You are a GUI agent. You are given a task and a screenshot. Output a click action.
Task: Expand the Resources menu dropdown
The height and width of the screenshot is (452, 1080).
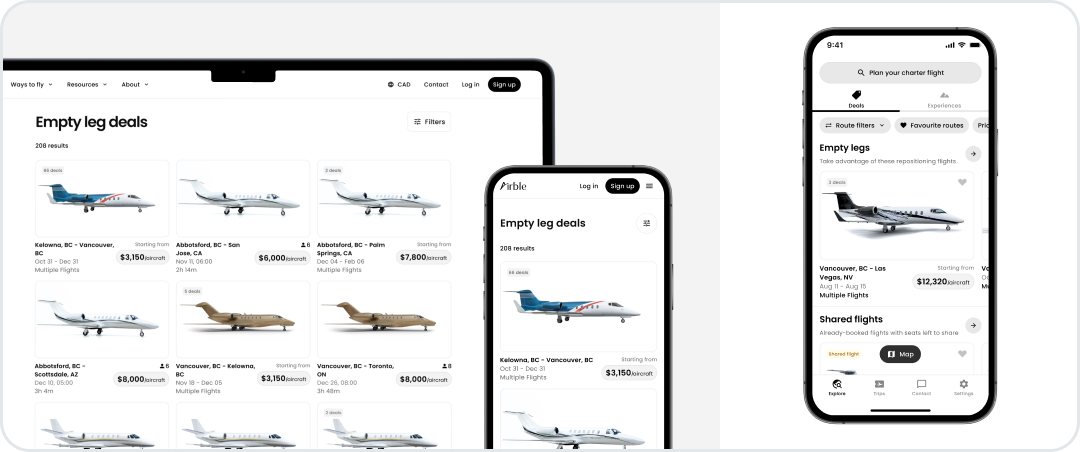pyautogui.click(x=87, y=85)
